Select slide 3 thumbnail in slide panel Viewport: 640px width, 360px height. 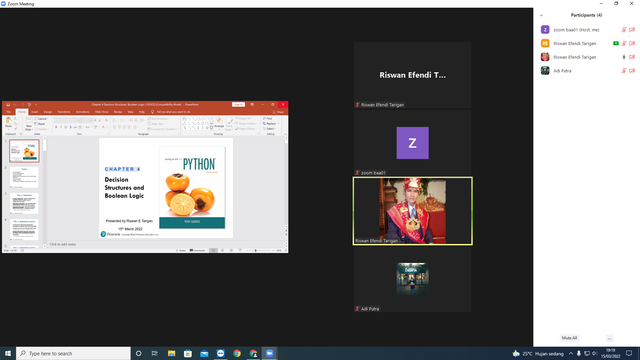click(24, 204)
